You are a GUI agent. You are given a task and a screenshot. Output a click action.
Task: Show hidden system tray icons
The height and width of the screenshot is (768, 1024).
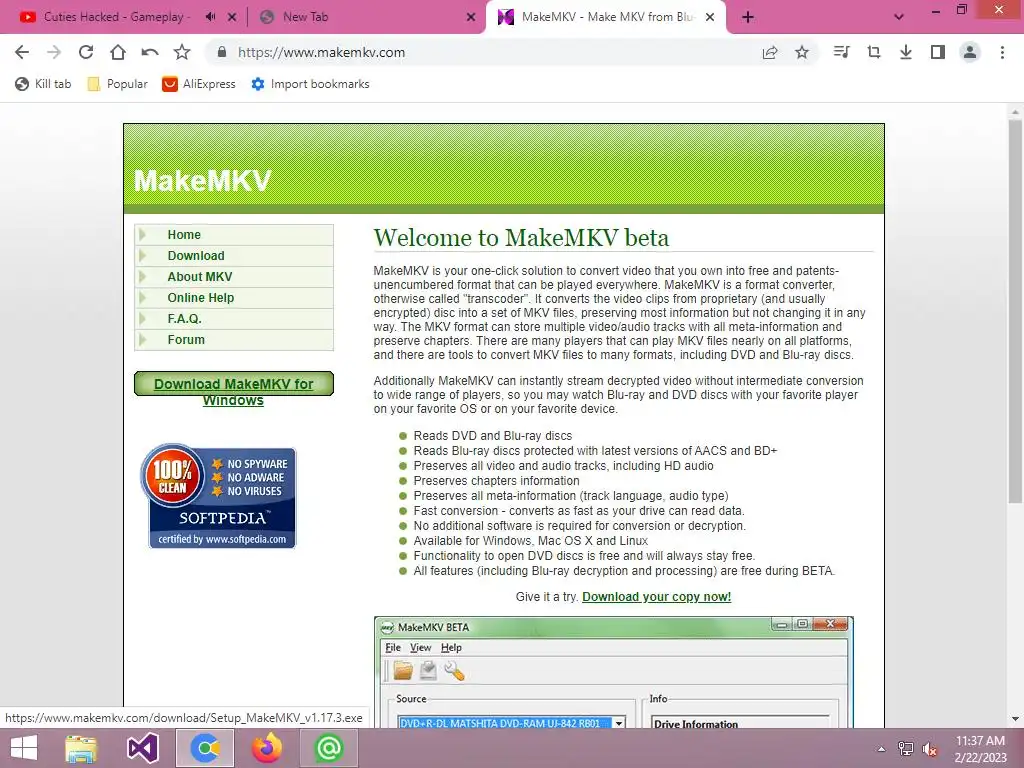tap(882, 749)
